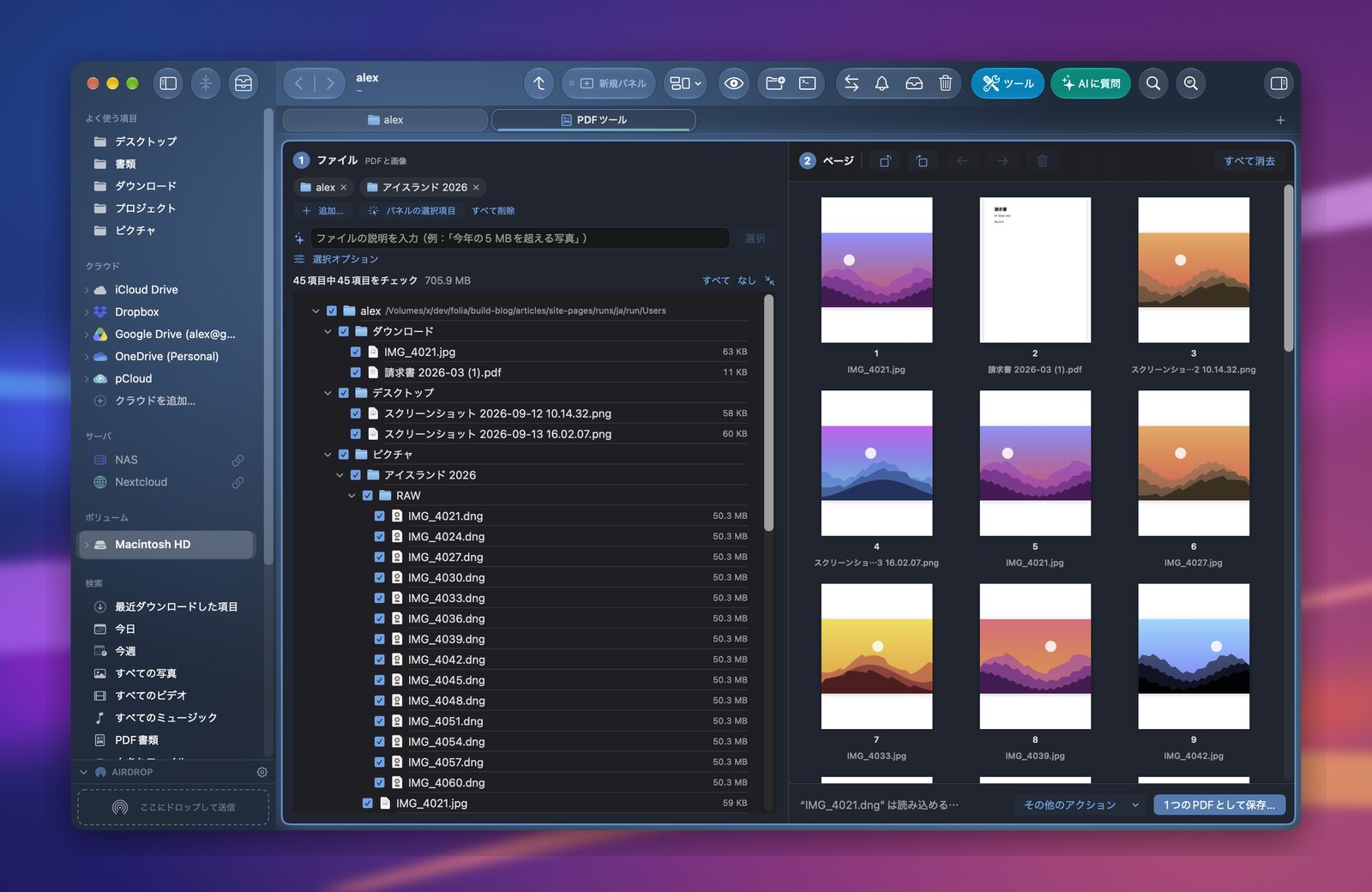This screenshot has height=892, width=1372.
Task: Click the sync arrows toolbar icon
Action: [x=851, y=83]
